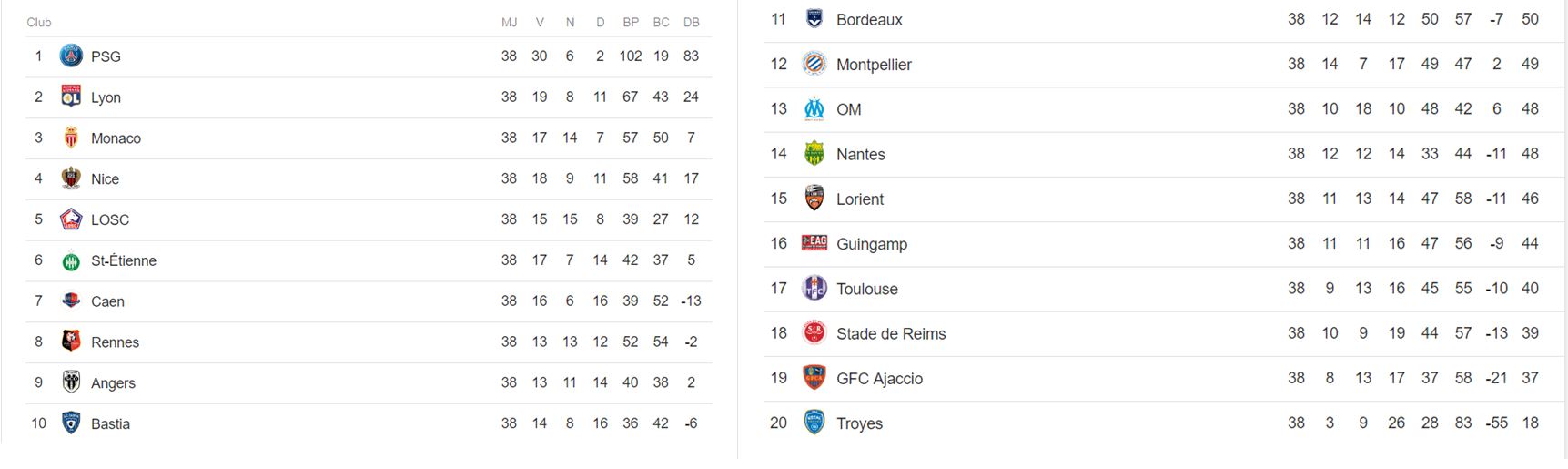Screen dimensions: 1568x469
Task: Click the Montpellier team name
Action: coord(874,65)
